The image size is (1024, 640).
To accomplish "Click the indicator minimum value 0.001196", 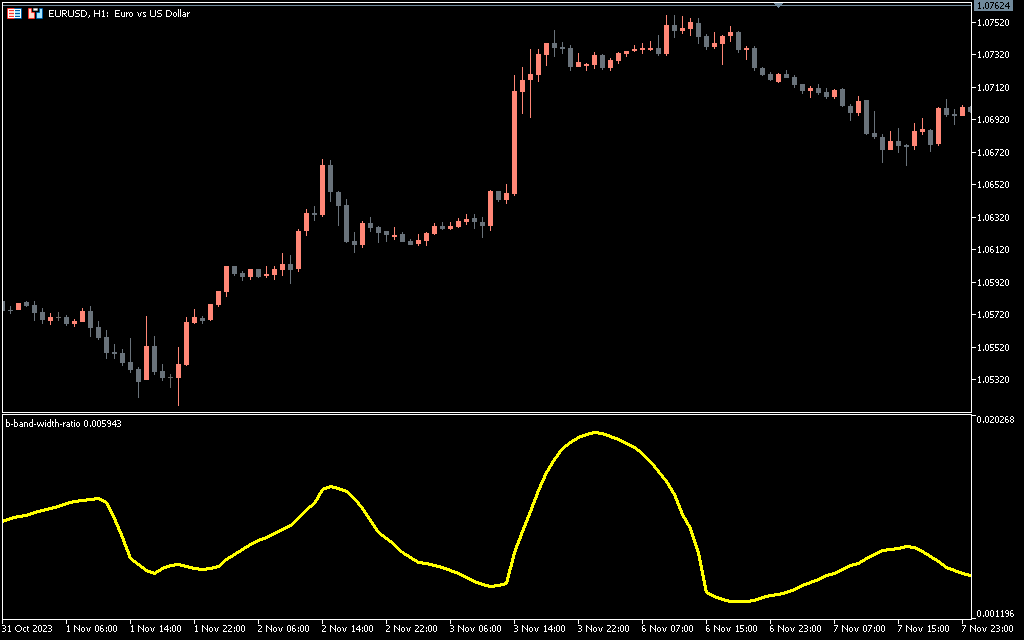I will (x=998, y=613).
